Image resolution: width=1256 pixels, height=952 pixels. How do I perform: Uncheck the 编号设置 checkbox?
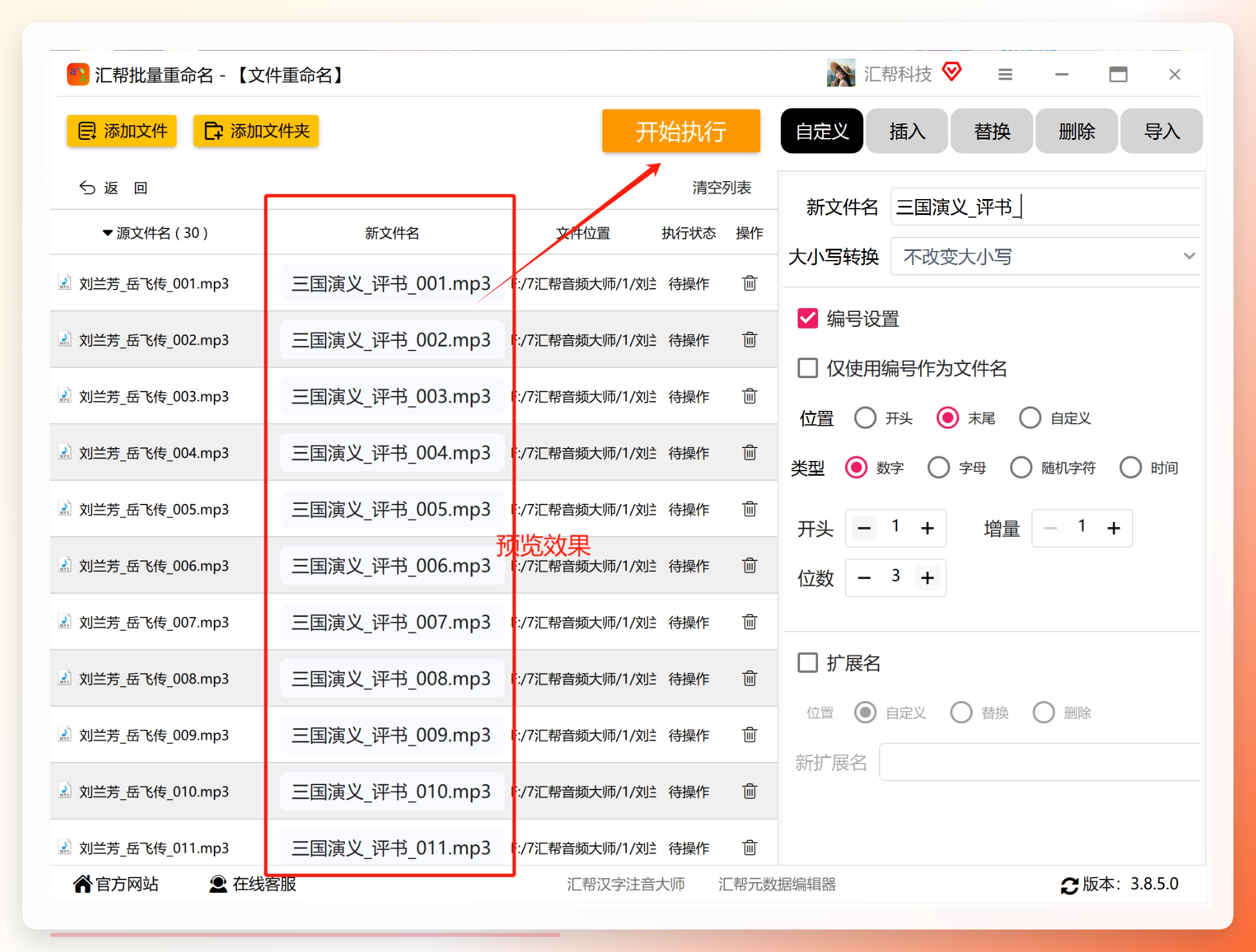(x=807, y=318)
